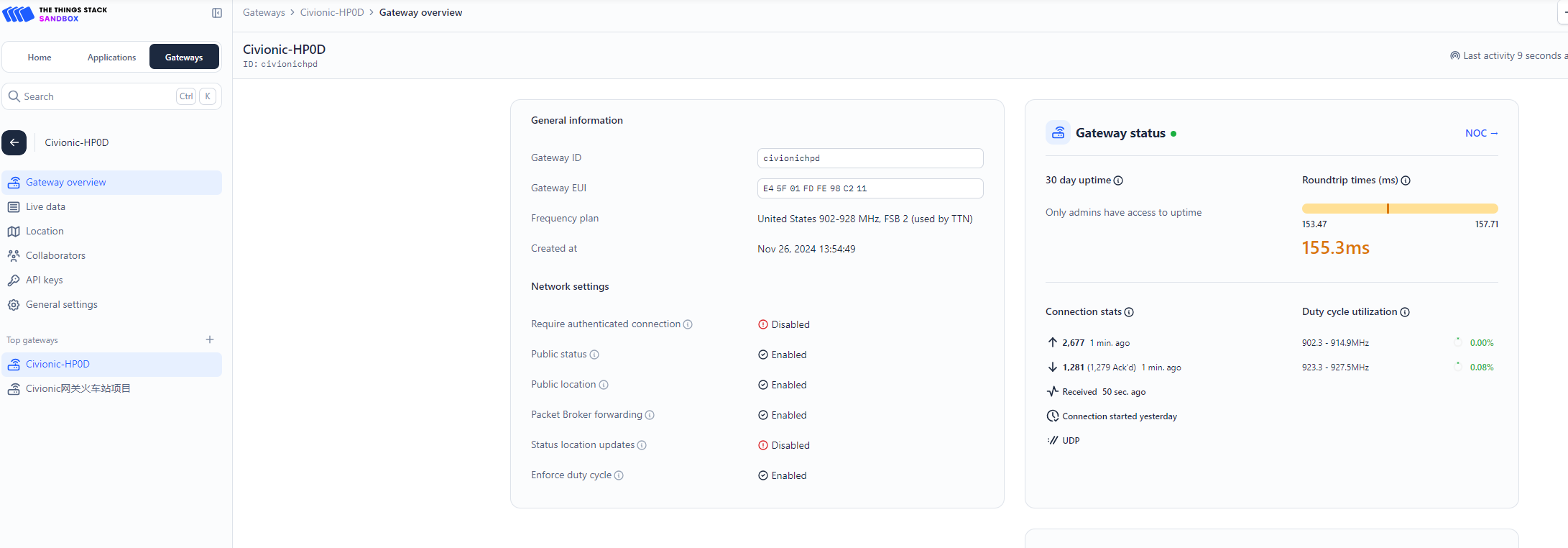The height and width of the screenshot is (548, 1568).
Task: Open the Collaborators page
Action: (x=112, y=256)
